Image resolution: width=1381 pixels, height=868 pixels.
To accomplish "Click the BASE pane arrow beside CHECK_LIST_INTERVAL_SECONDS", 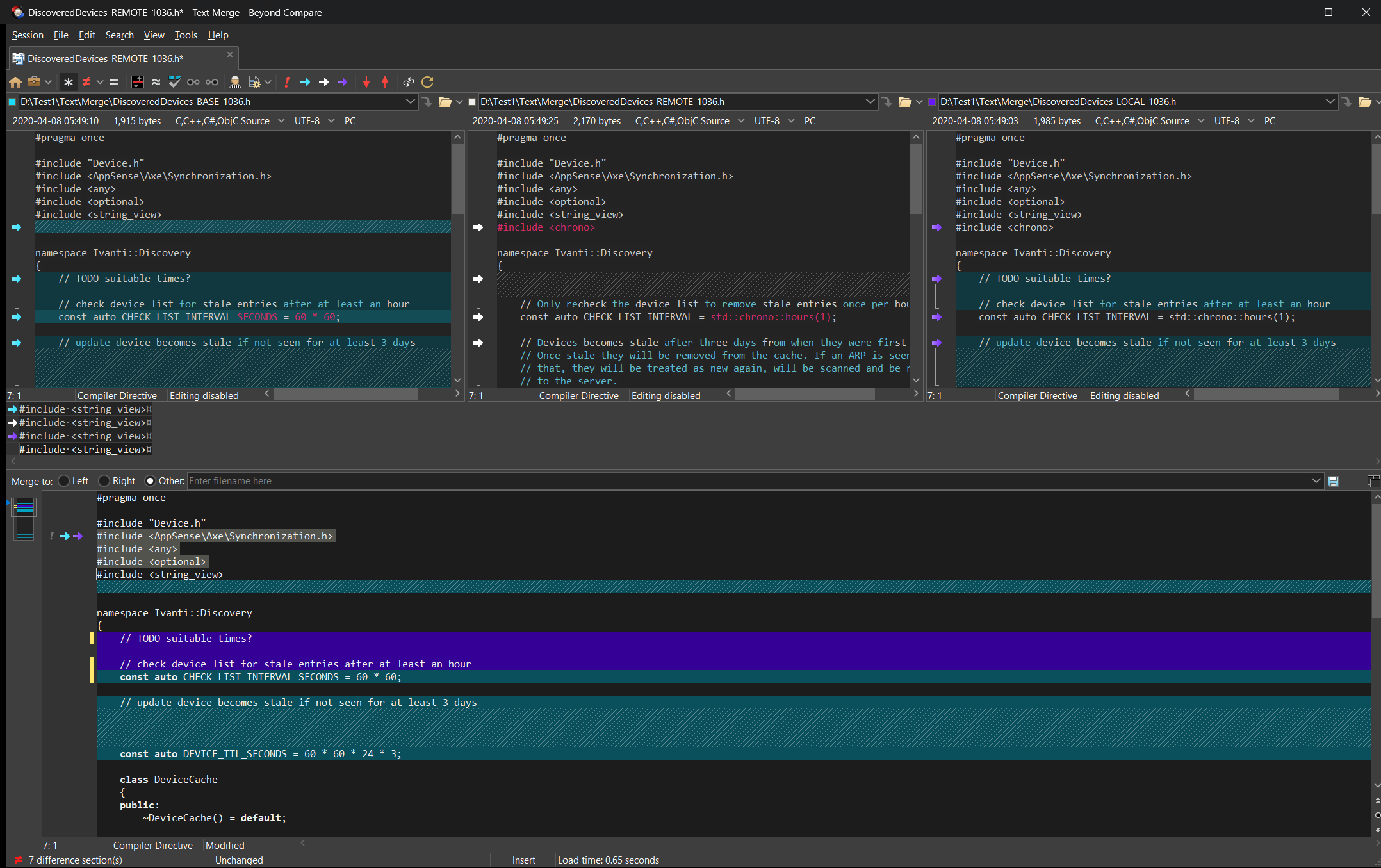I will tap(16, 317).
